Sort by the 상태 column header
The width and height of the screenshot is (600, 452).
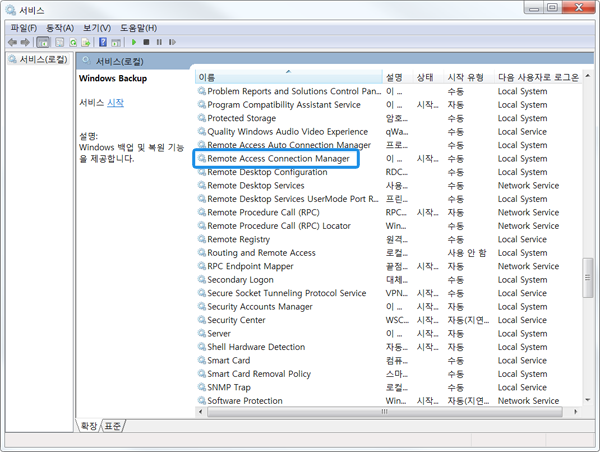(x=428, y=77)
